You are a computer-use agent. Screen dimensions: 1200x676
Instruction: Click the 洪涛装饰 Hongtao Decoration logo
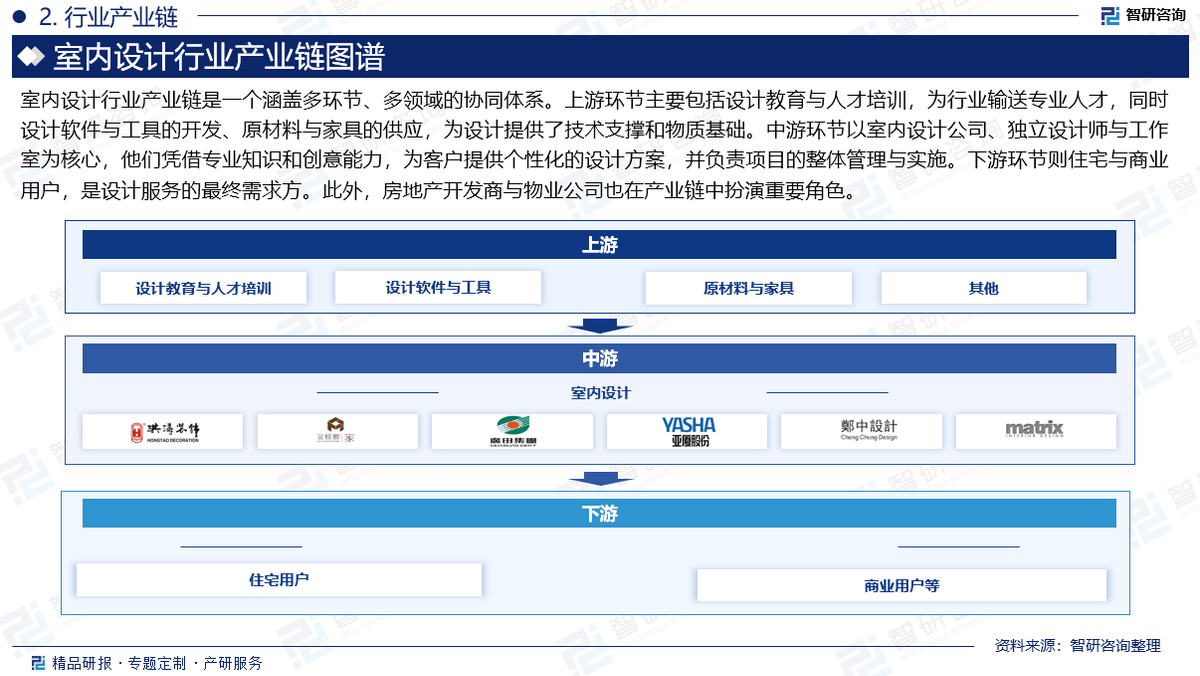click(163, 431)
